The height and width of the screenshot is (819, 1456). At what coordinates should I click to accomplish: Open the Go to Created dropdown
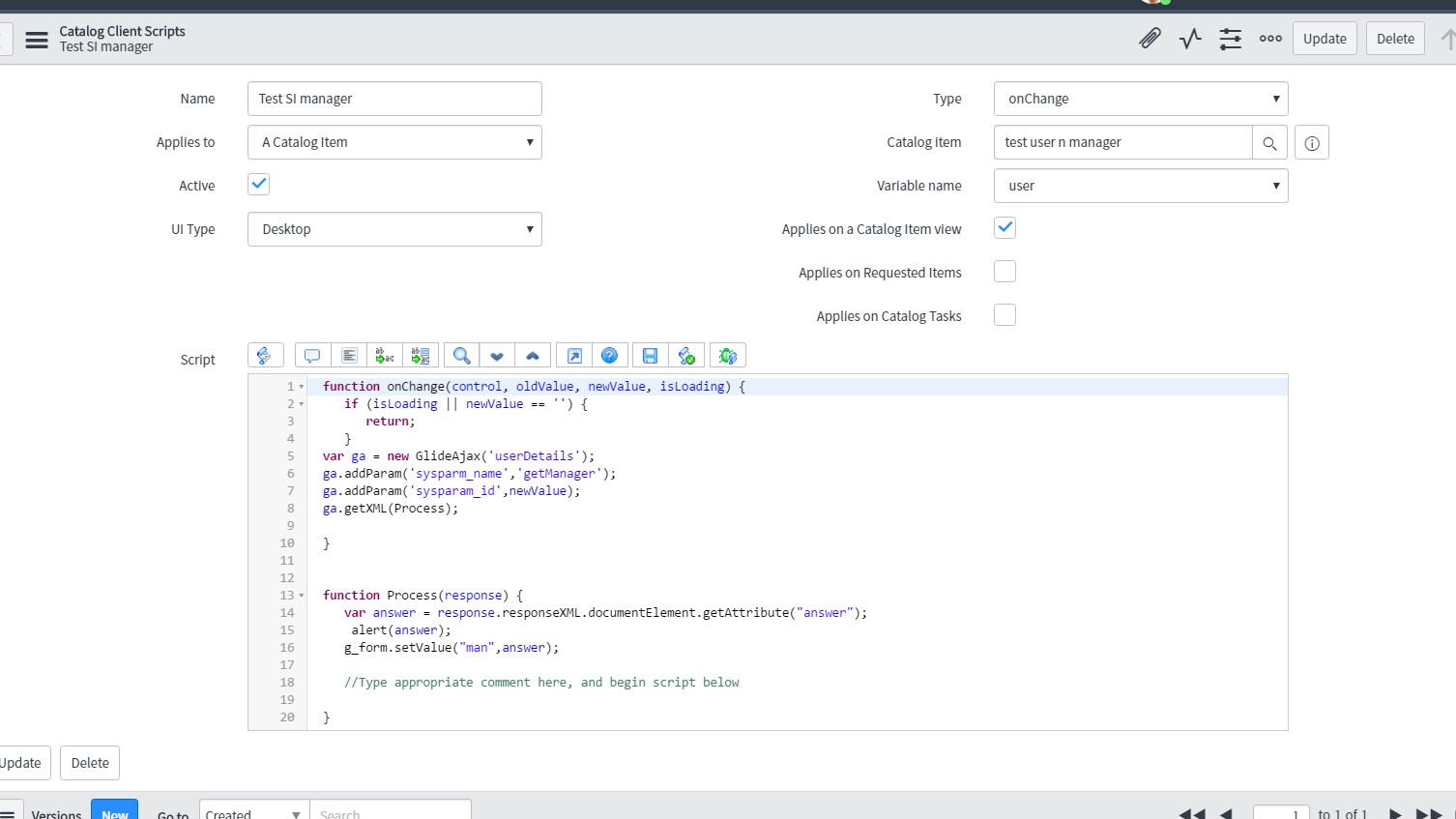254,810
